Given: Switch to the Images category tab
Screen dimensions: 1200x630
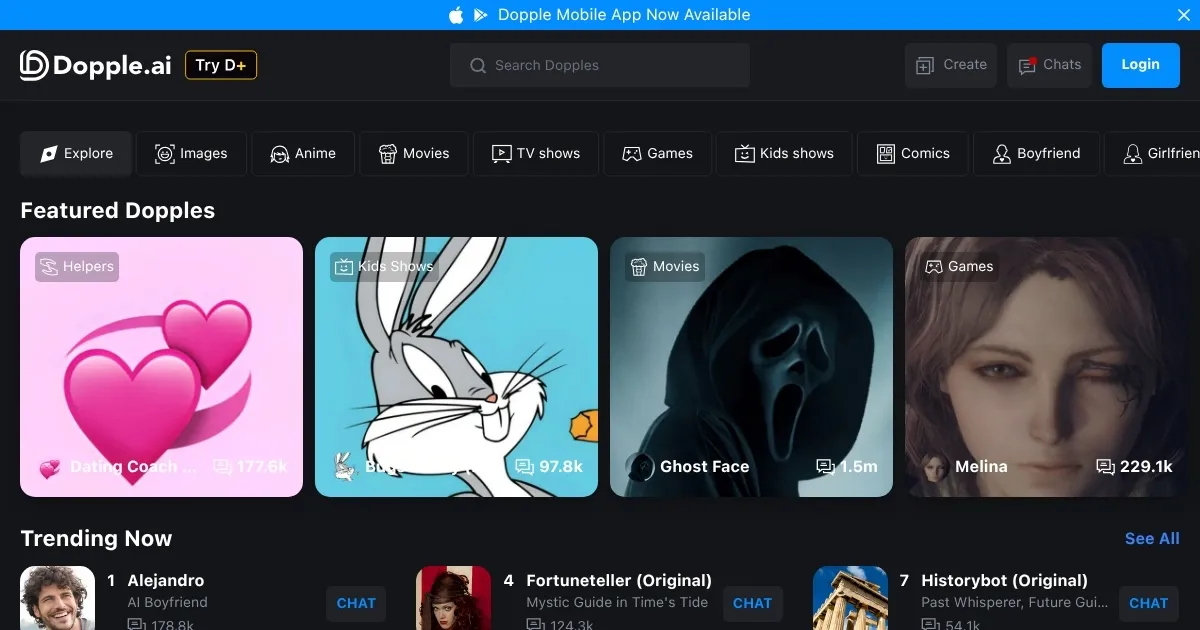Looking at the screenshot, I should tap(191, 153).
